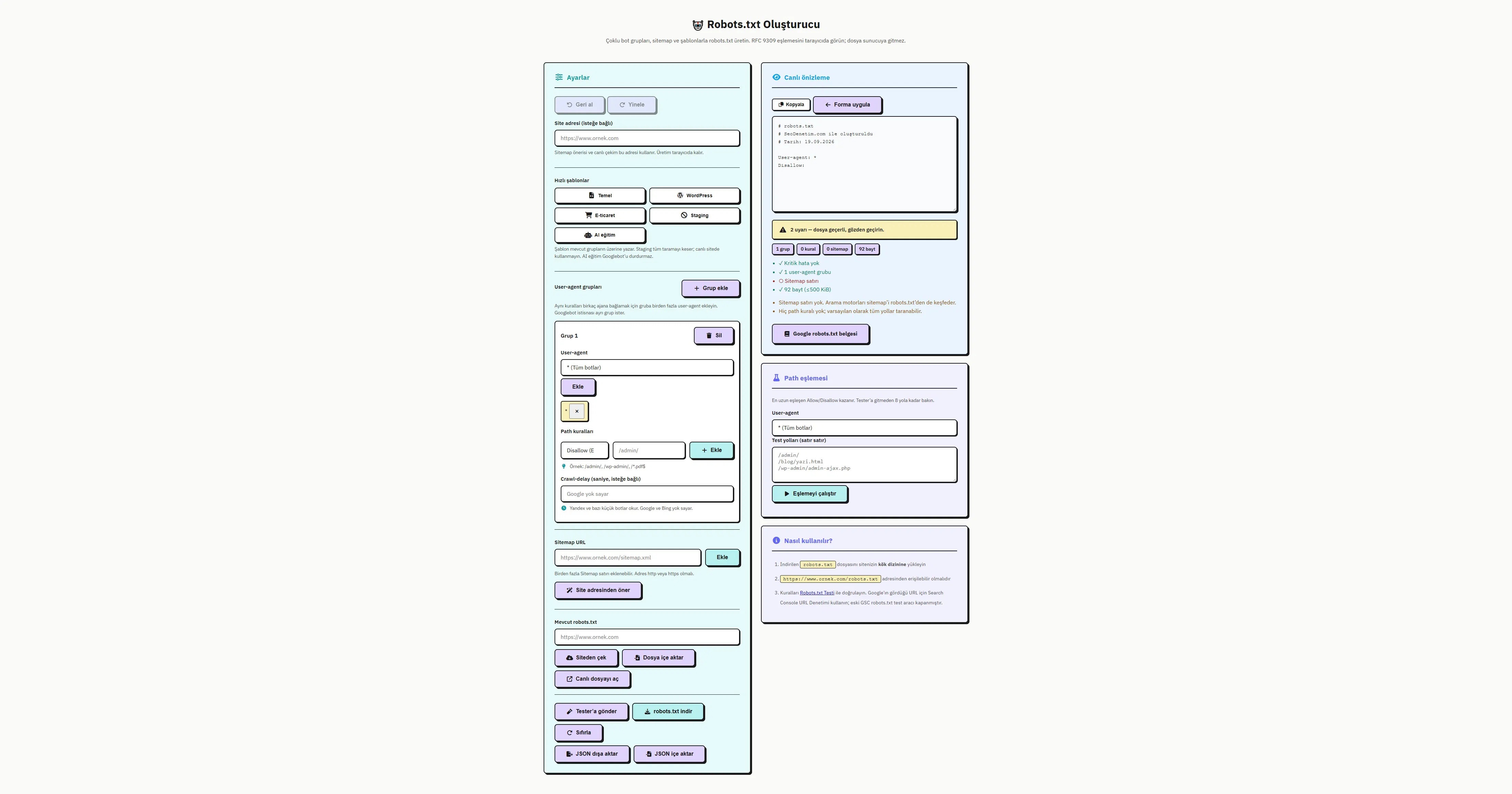The height and width of the screenshot is (794, 1512).
Task: Click the copy icon in Kopyala
Action: click(x=781, y=104)
